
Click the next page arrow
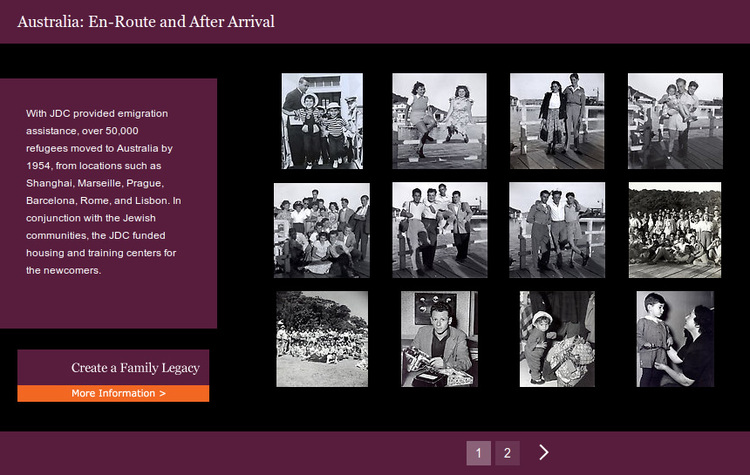(544, 453)
